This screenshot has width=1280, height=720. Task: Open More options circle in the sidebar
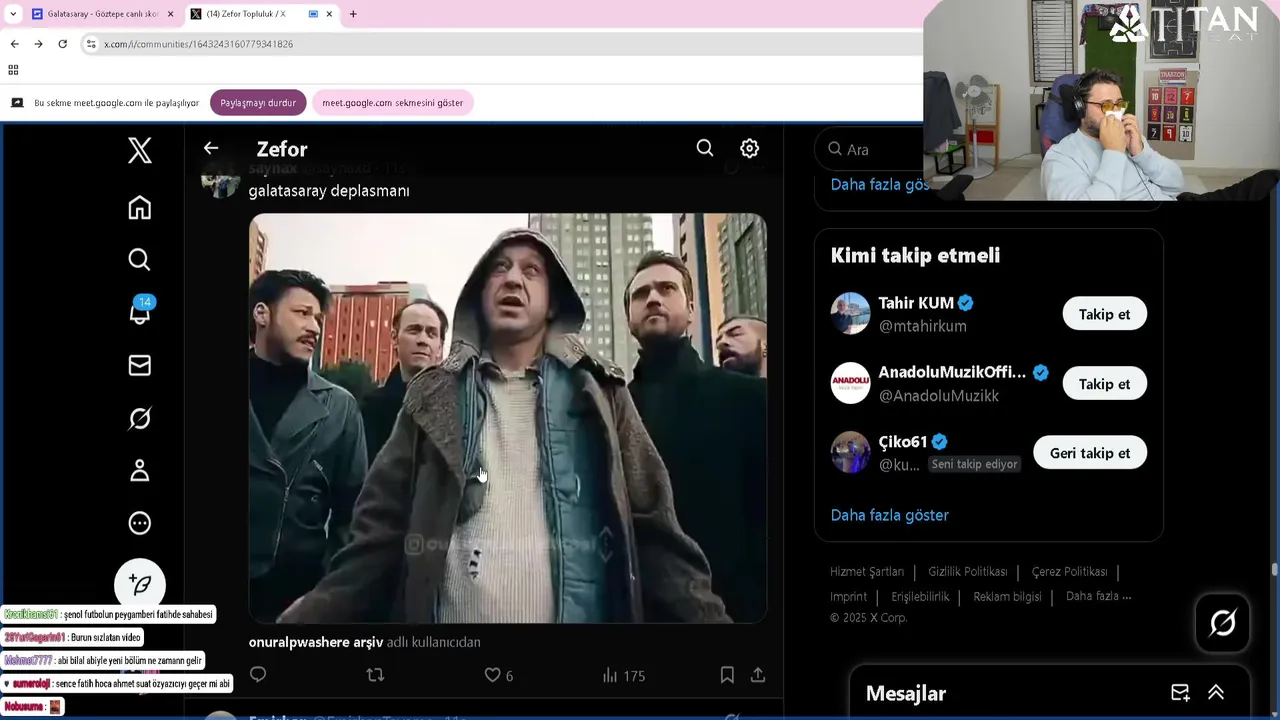(140, 523)
